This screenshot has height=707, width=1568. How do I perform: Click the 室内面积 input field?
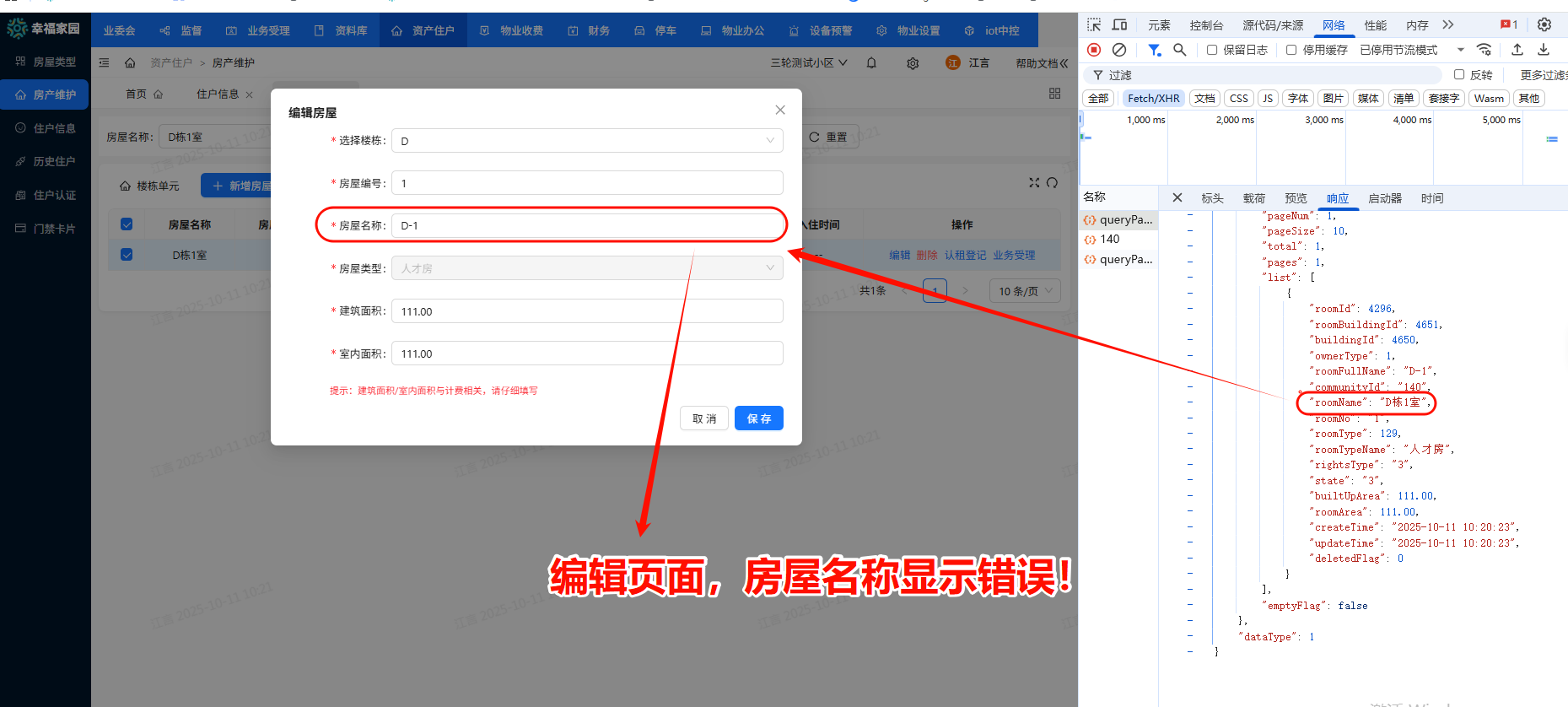[587, 353]
